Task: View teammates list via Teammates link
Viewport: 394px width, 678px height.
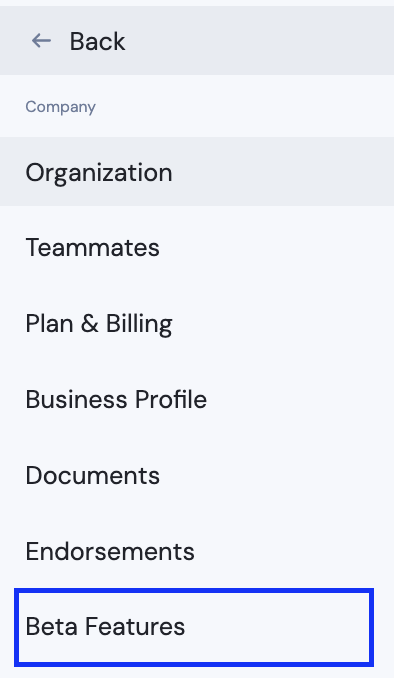Action: 93,247
